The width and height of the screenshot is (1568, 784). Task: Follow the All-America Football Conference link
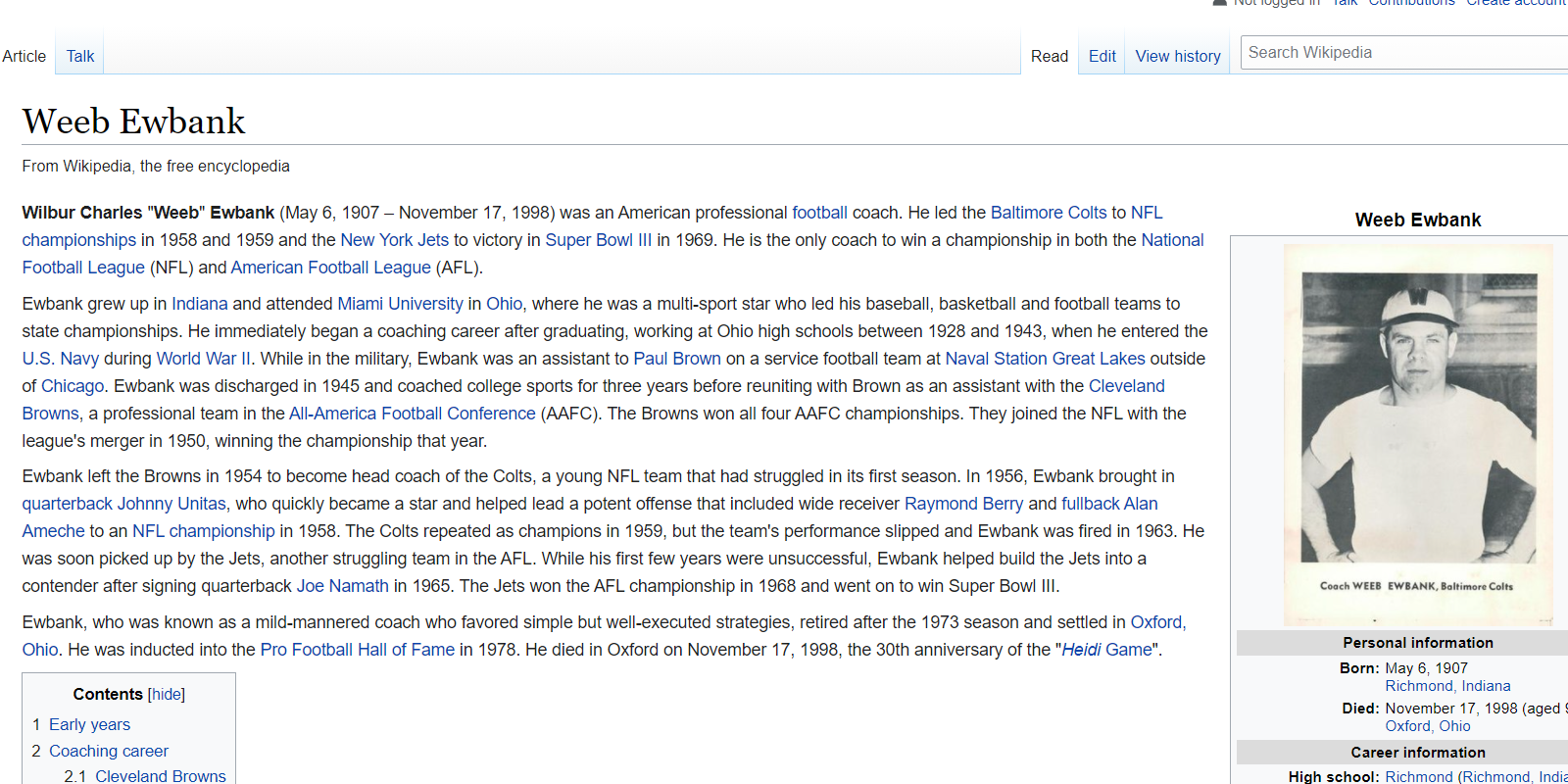pyautogui.click(x=413, y=414)
